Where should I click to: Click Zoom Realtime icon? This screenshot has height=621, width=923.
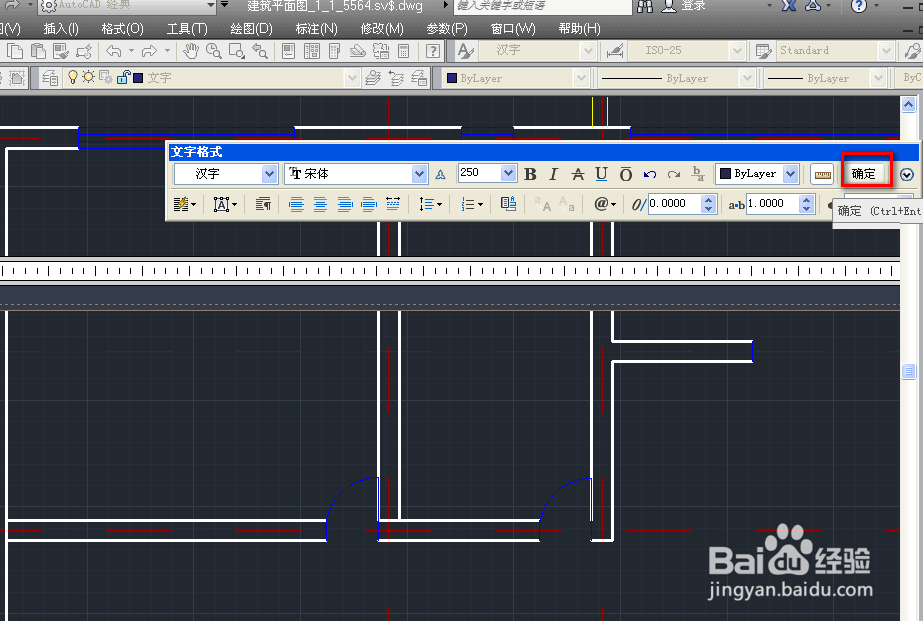tap(213, 51)
